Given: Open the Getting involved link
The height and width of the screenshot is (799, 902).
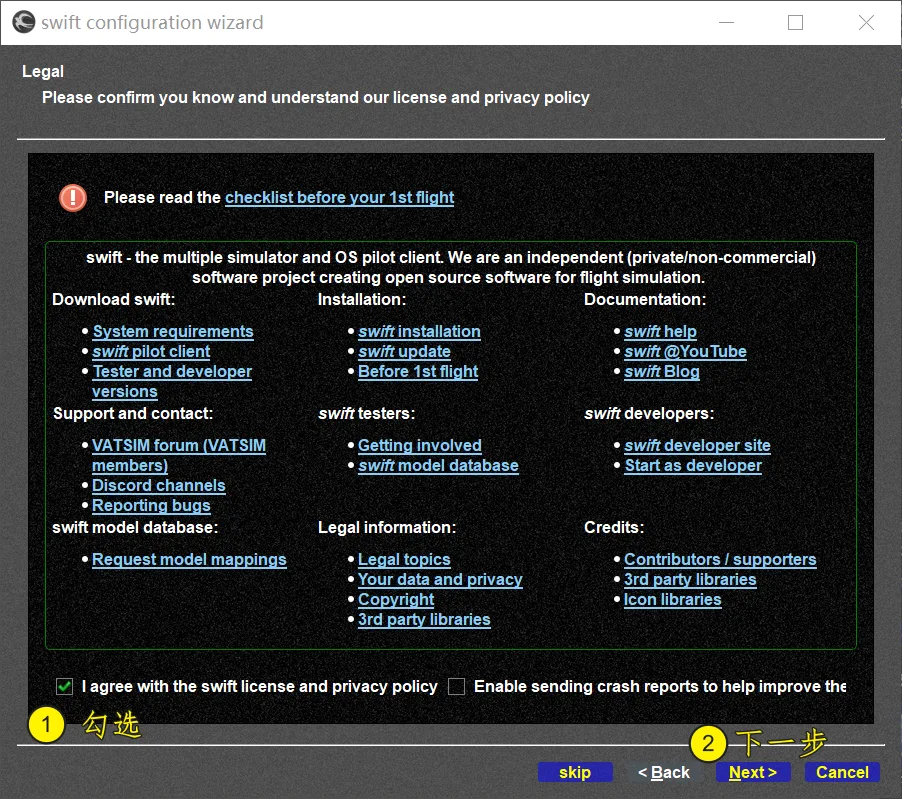Looking at the screenshot, I should 419,445.
